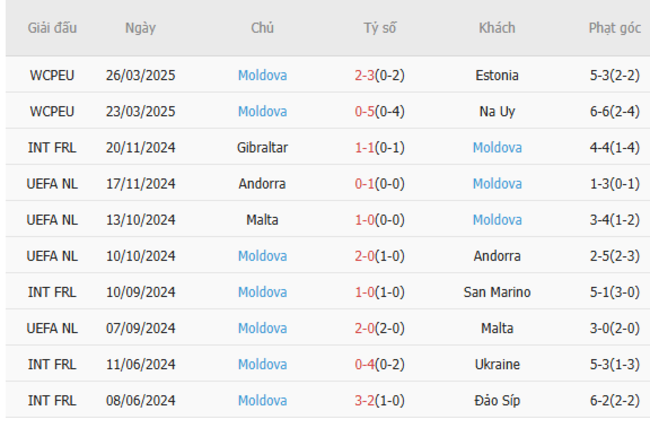The height and width of the screenshot is (428, 650).
Task: Click the Estonia away team name
Action: 497,75
